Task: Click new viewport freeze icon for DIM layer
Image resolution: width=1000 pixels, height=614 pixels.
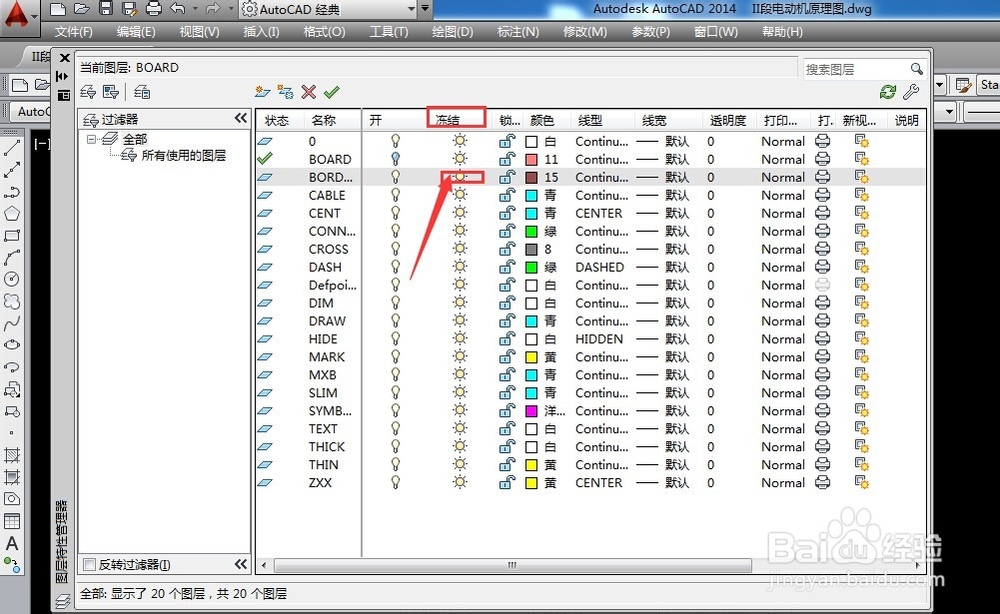Action: [862, 303]
